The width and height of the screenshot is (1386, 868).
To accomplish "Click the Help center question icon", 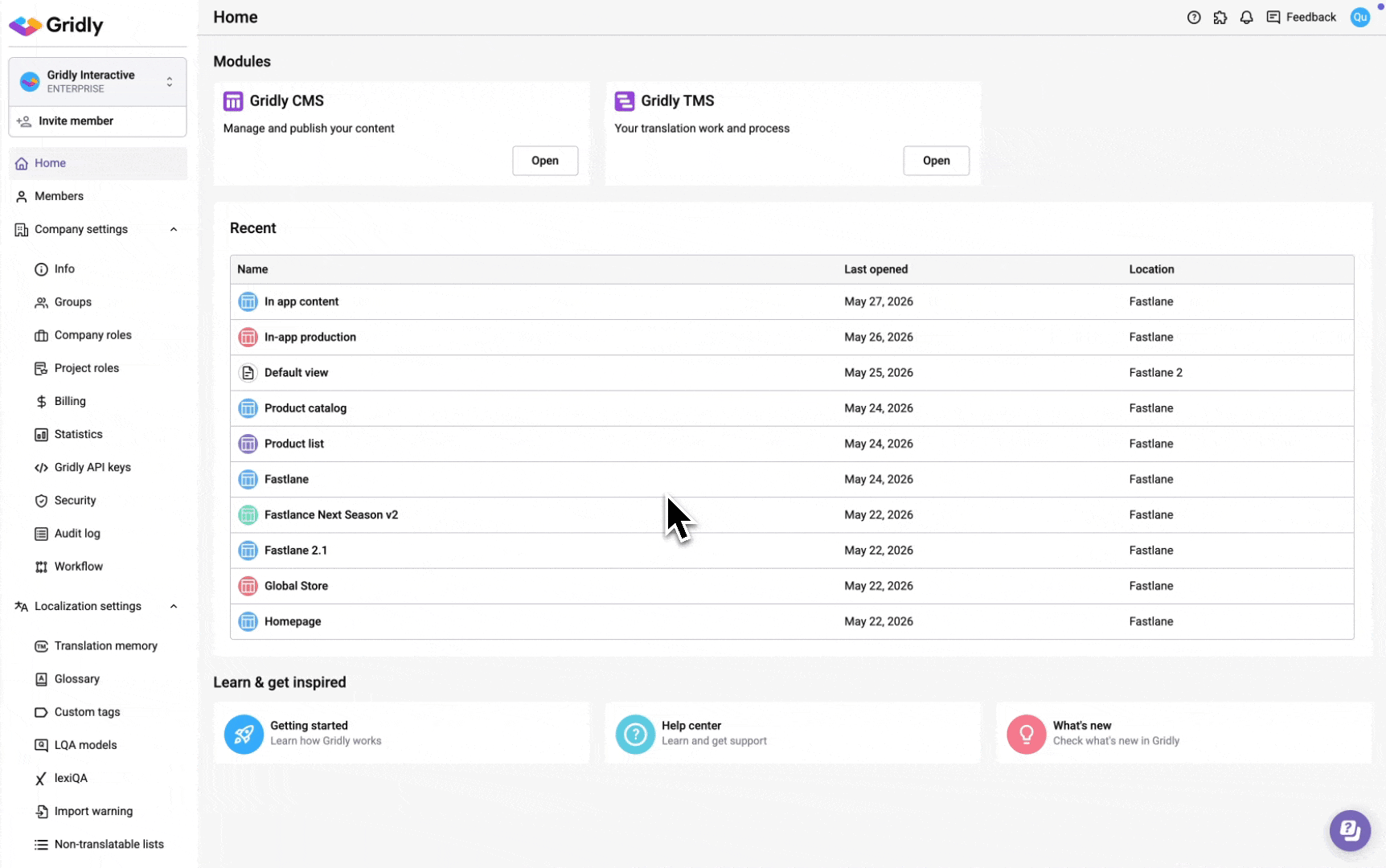I will pyautogui.click(x=635, y=734).
